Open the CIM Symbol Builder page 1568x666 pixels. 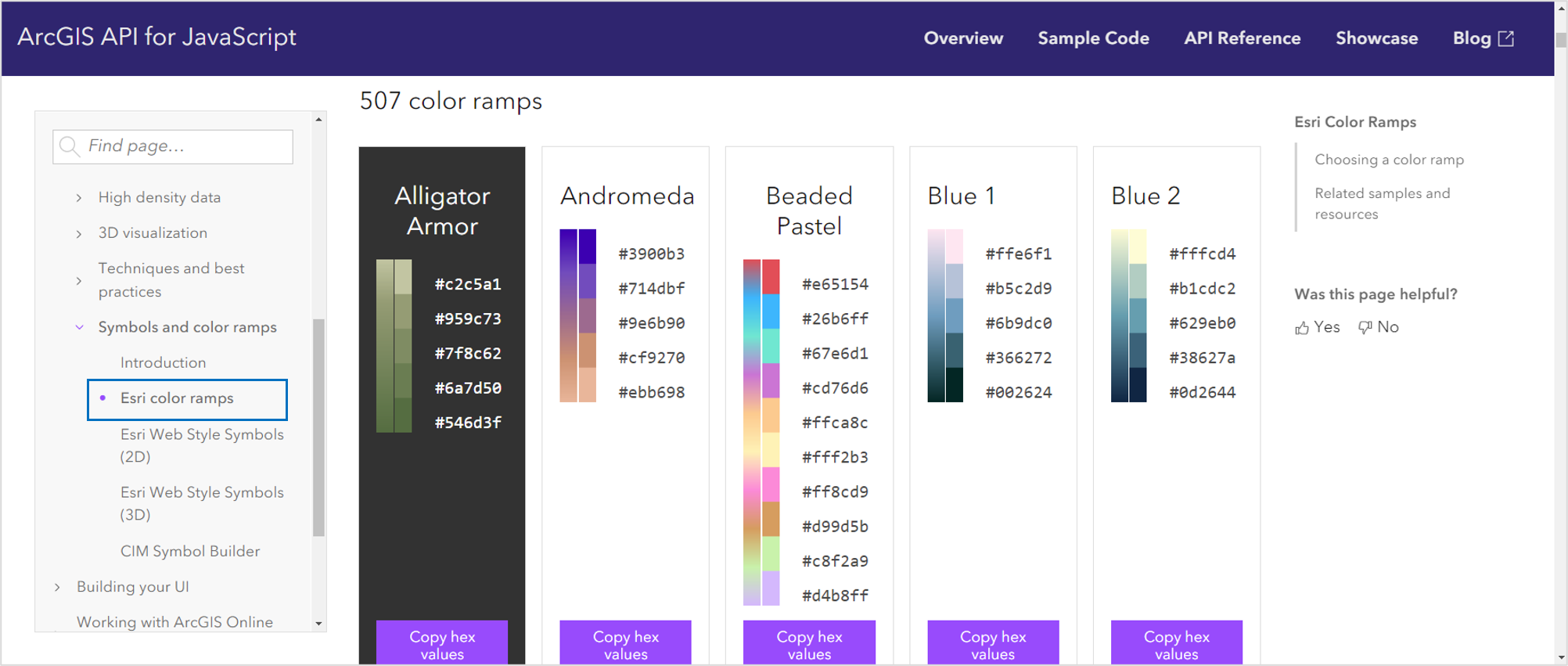pos(190,551)
